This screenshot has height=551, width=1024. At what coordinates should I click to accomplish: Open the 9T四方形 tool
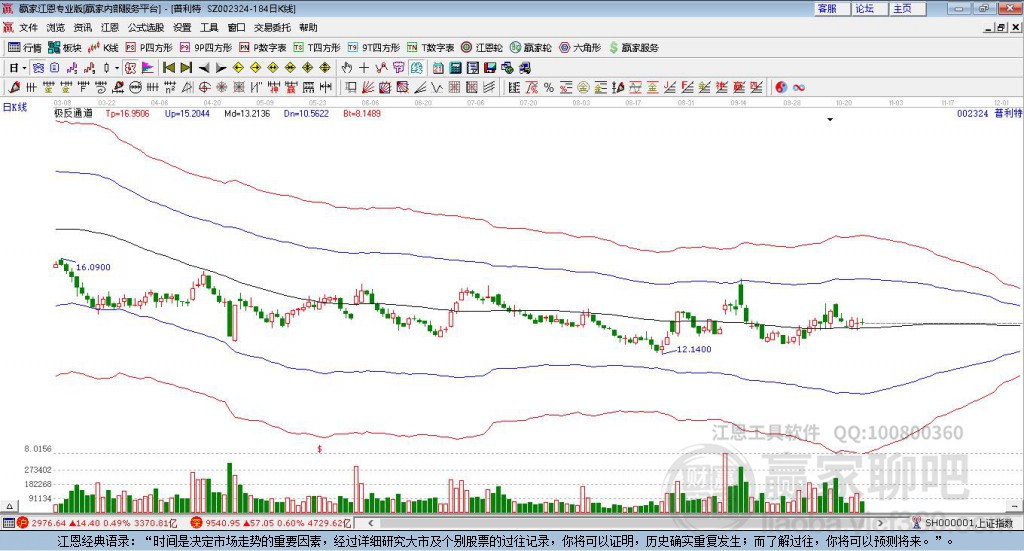tap(374, 48)
